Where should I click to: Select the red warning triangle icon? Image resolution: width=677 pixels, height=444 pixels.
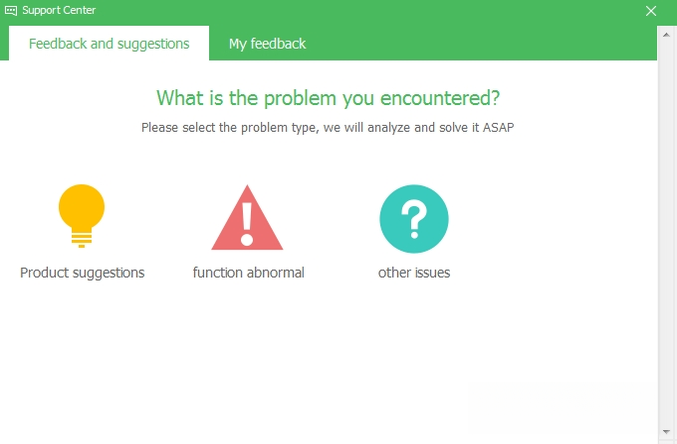247,218
